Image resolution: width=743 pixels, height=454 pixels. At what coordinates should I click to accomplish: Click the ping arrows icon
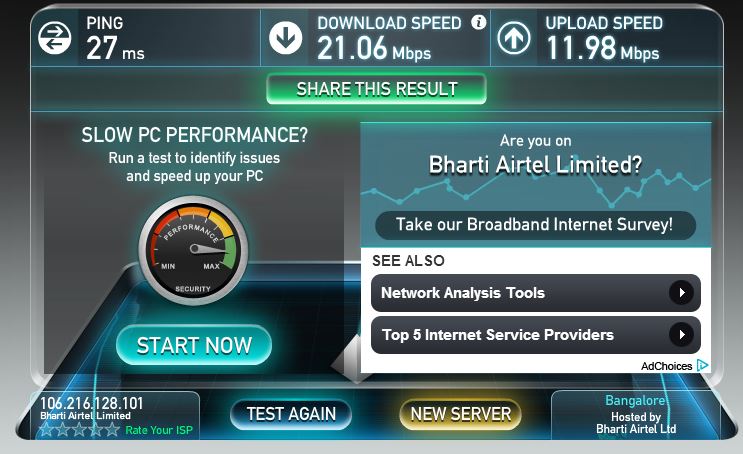[55, 37]
